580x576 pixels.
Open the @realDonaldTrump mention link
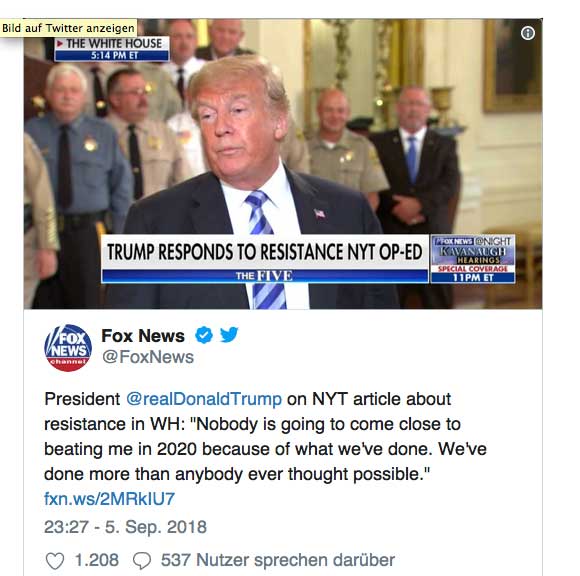[x=204, y=399]
